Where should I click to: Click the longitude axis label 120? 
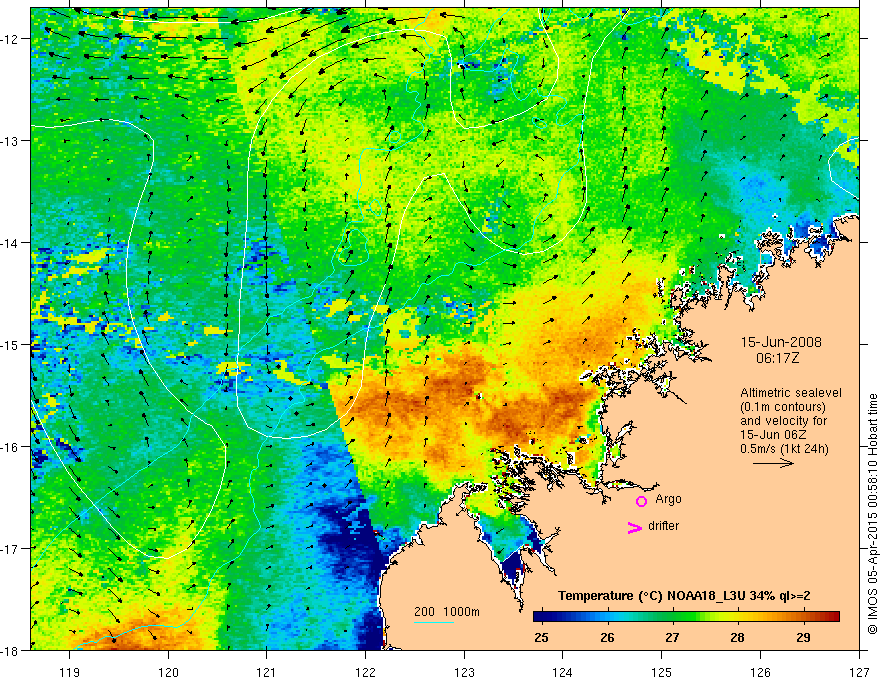tap(168, 672)
